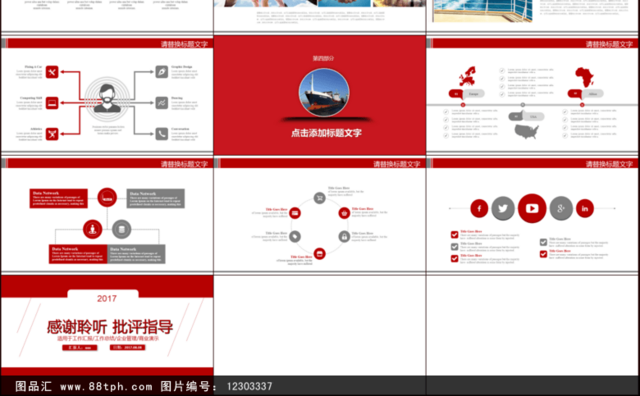Click the red laptop computer icon
640x396 pixels.
tap(52, 102)
